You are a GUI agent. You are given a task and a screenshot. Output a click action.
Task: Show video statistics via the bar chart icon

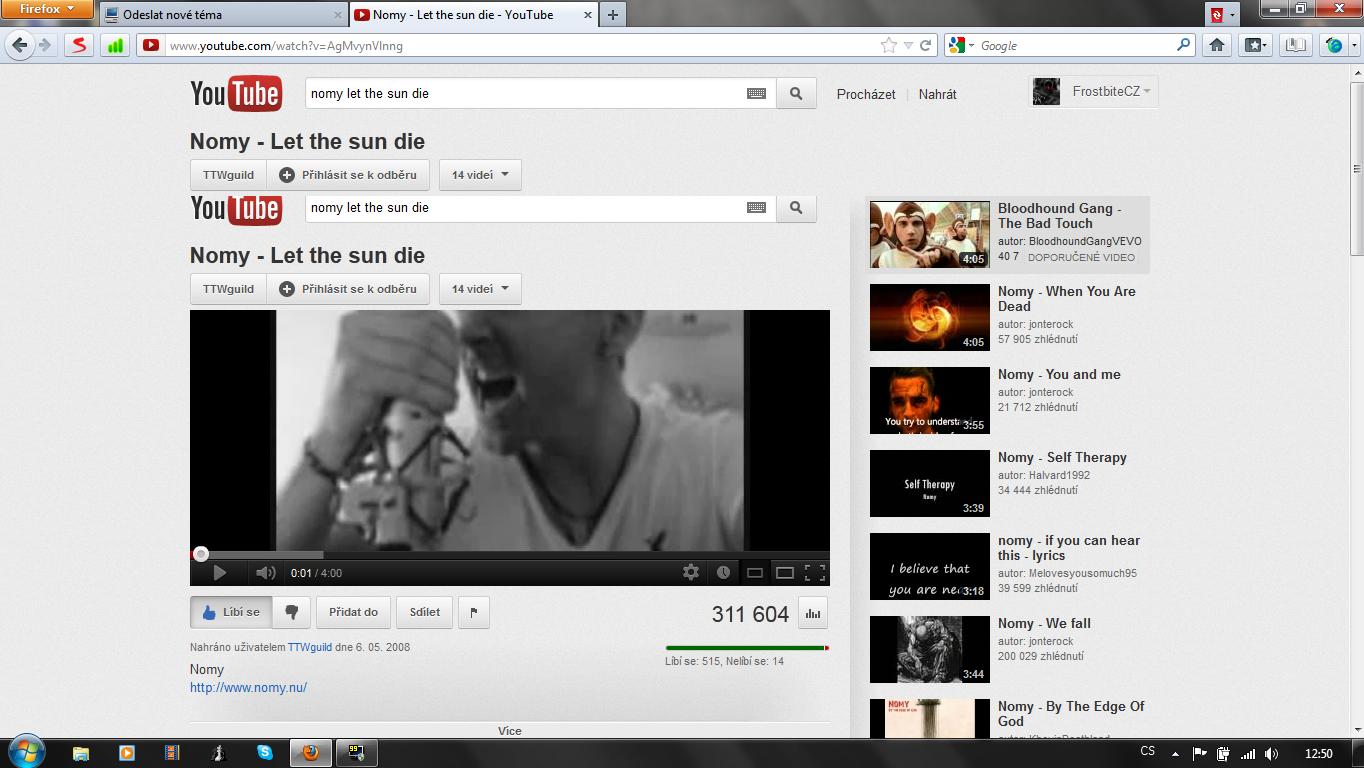coord(813,614)
